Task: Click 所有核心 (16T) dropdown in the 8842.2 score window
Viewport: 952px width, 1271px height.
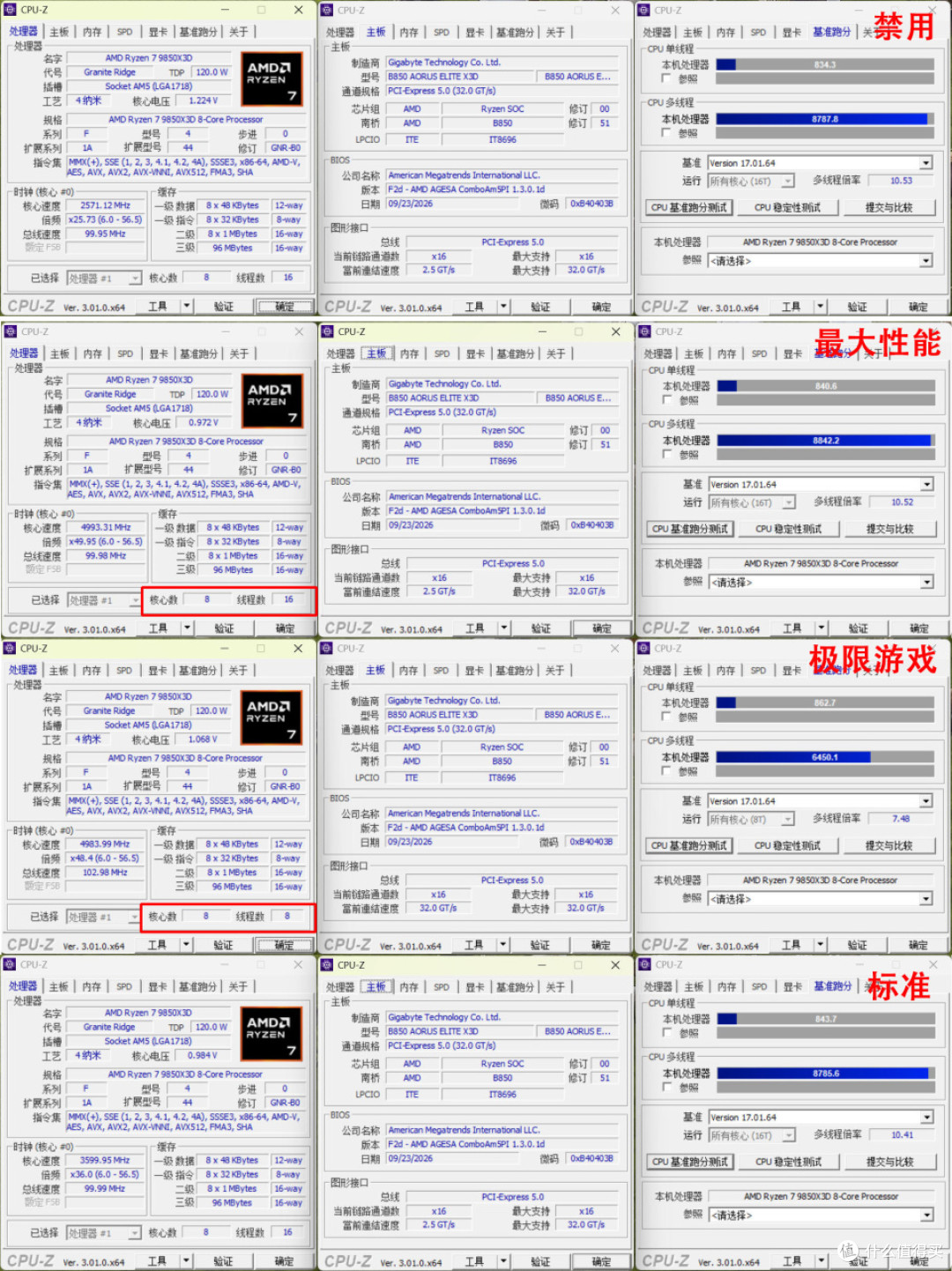Action: (x=753, y=502)
